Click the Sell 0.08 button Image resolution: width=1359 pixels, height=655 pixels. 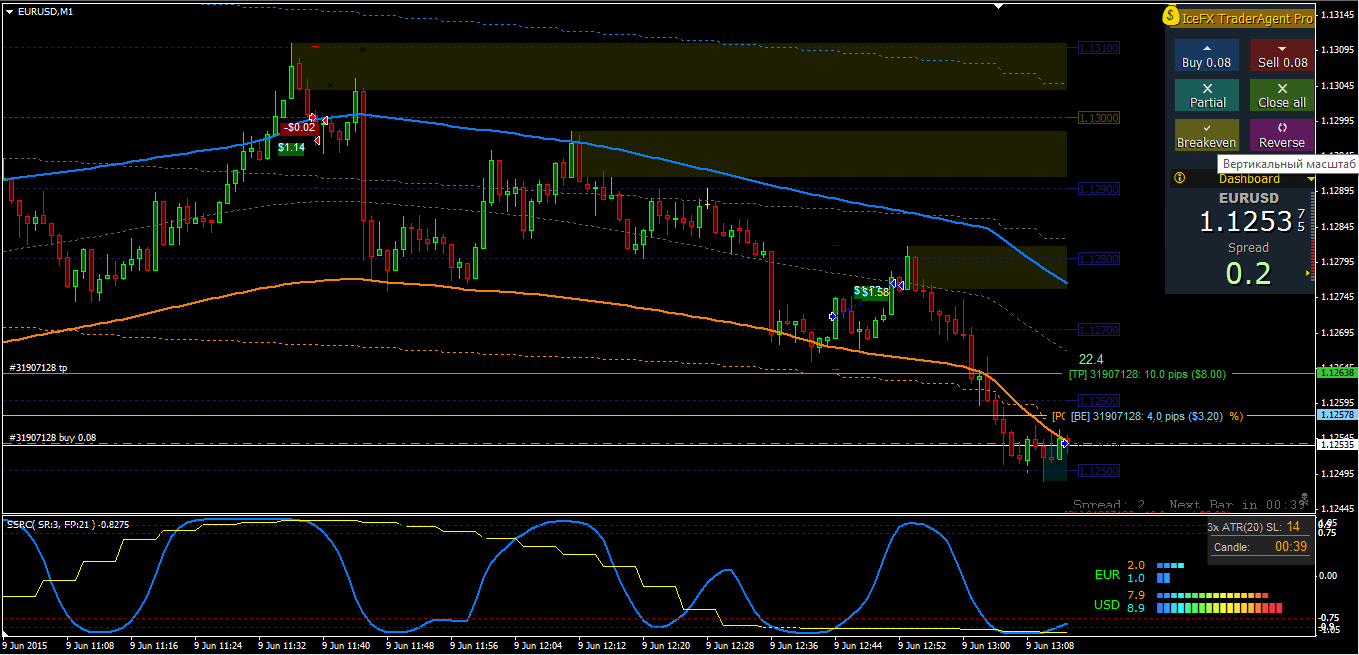(x=1282, y=55)
